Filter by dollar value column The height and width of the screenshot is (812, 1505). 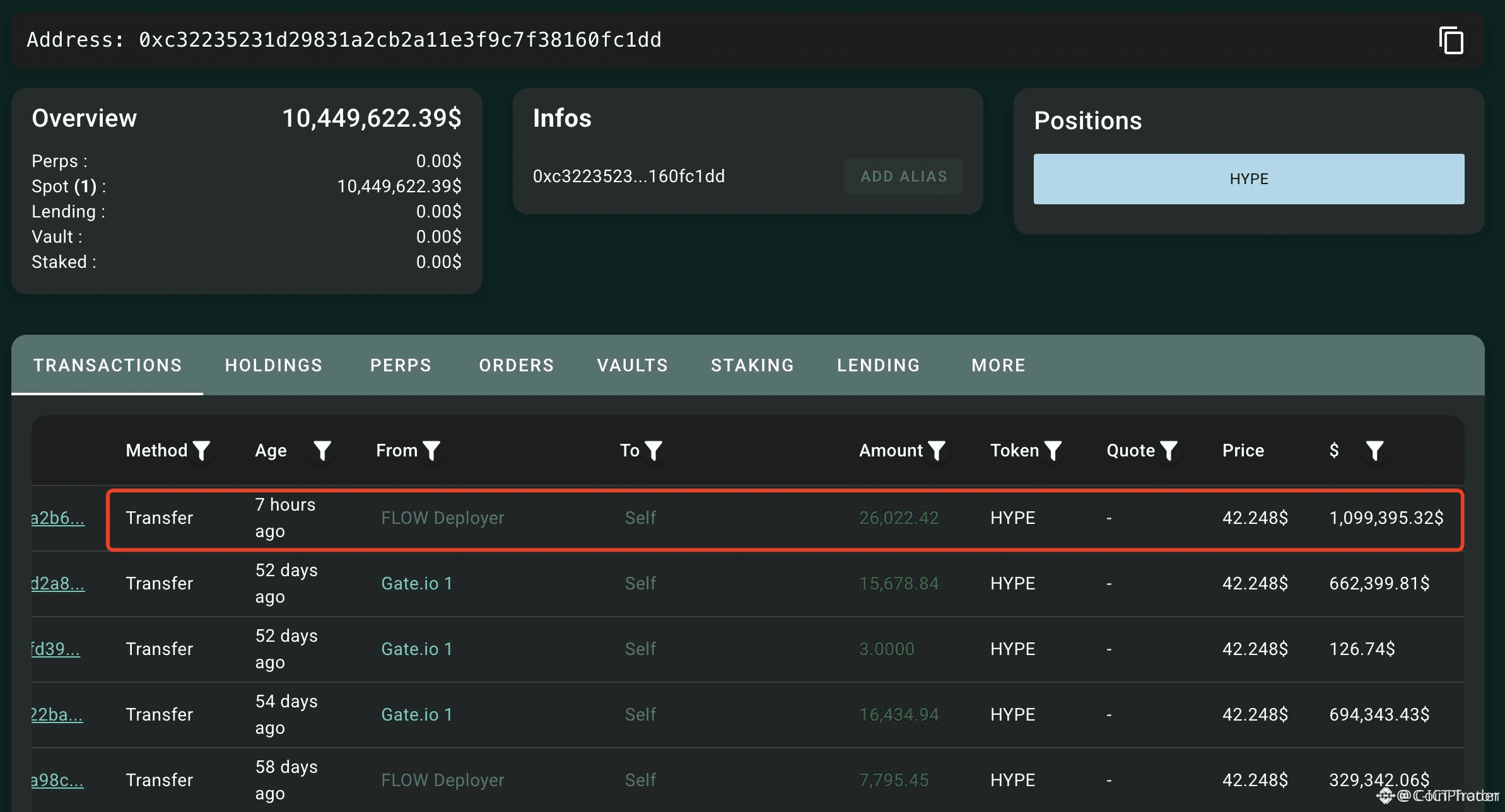click(1374, 451)
